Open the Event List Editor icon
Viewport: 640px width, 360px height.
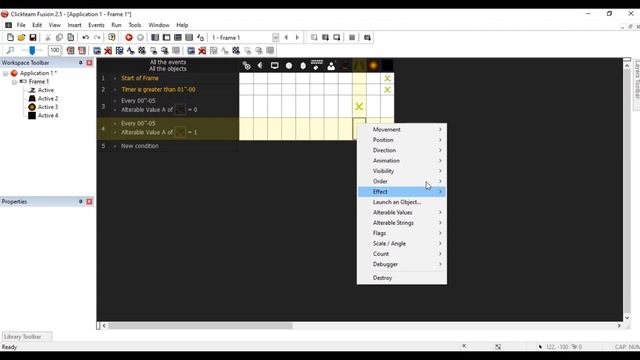point(189,38)
